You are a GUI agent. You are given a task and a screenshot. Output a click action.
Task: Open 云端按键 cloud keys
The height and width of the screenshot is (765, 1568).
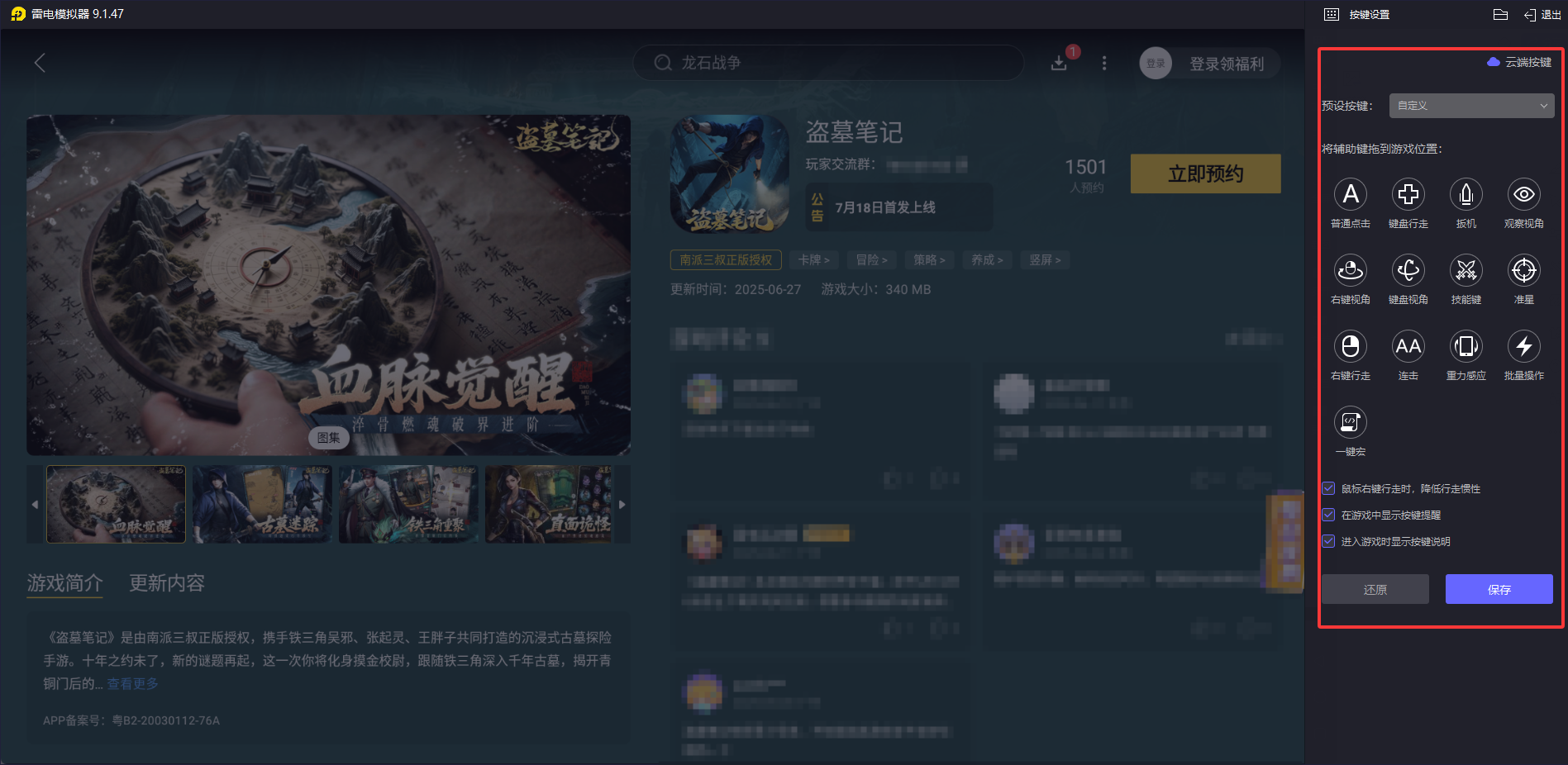point(1518,62)
